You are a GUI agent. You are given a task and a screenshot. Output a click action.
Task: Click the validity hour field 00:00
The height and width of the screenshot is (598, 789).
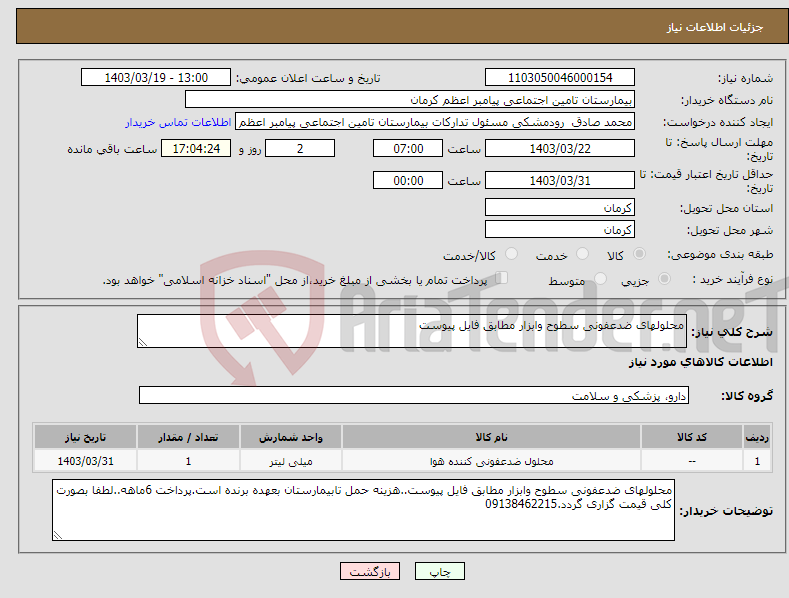(408, 180)
